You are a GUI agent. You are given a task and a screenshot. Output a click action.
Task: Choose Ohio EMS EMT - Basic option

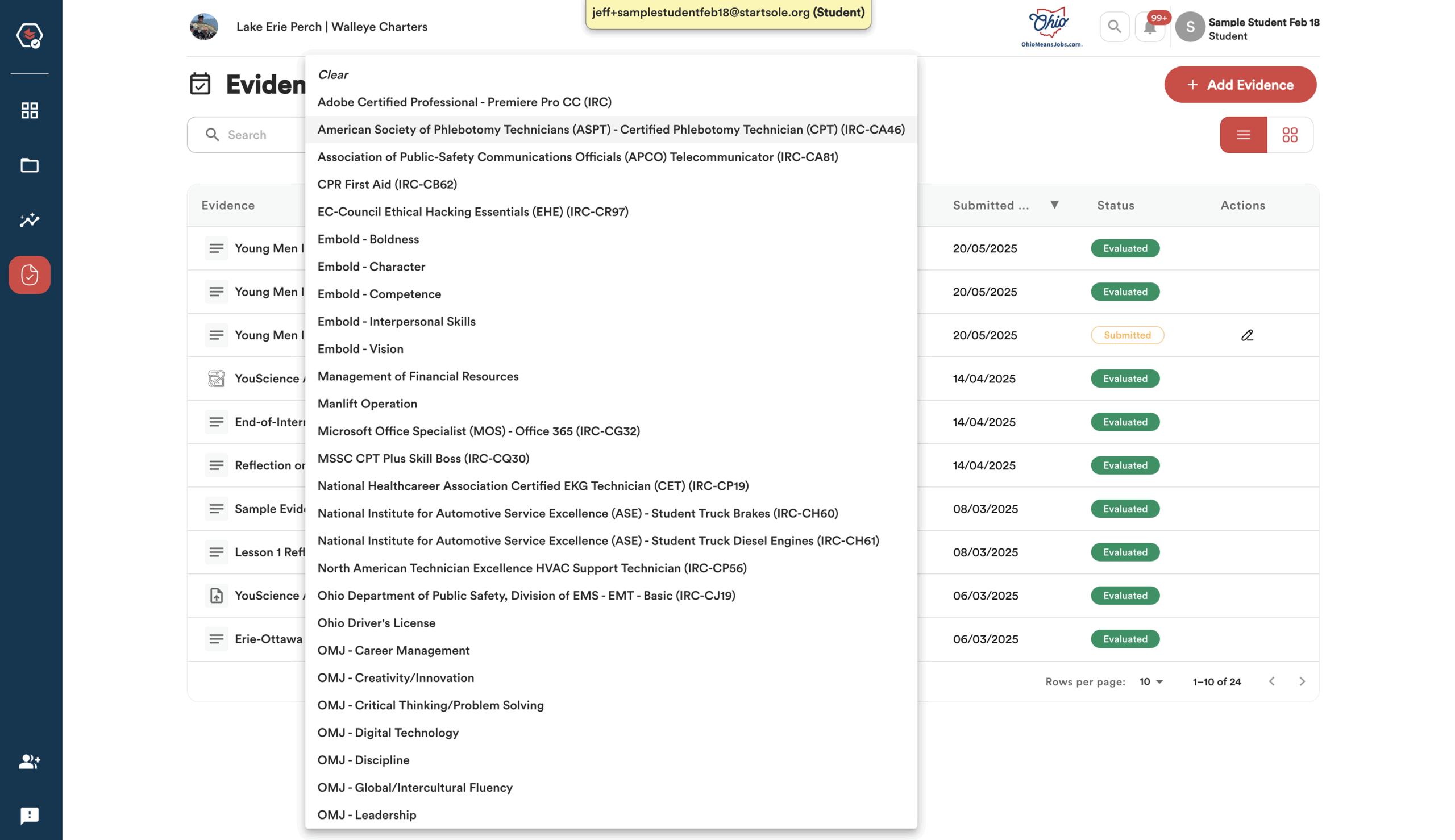coord(611,595)
